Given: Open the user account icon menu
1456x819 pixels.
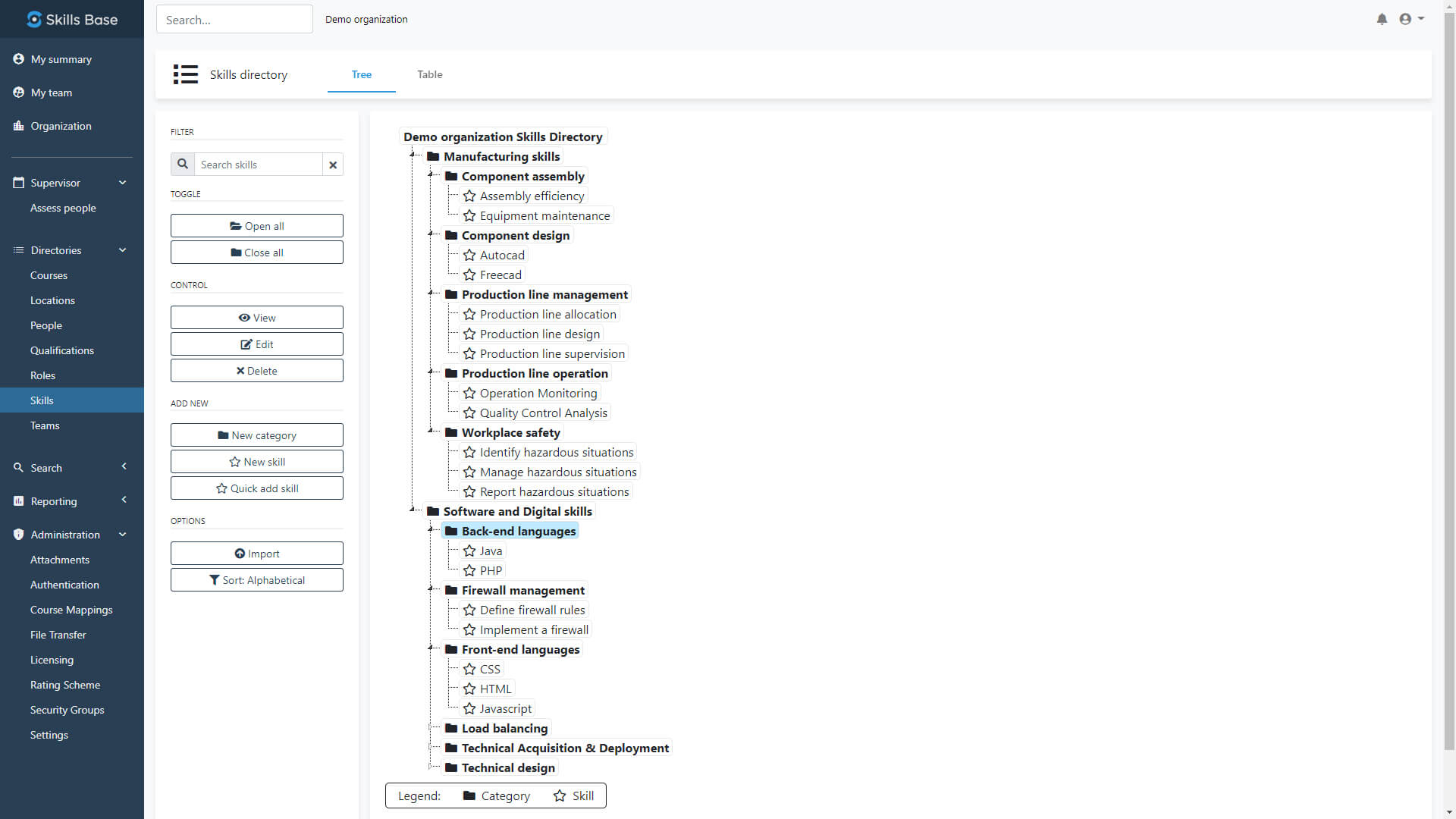Looking at the screenshot, I should click(1410, 19).
